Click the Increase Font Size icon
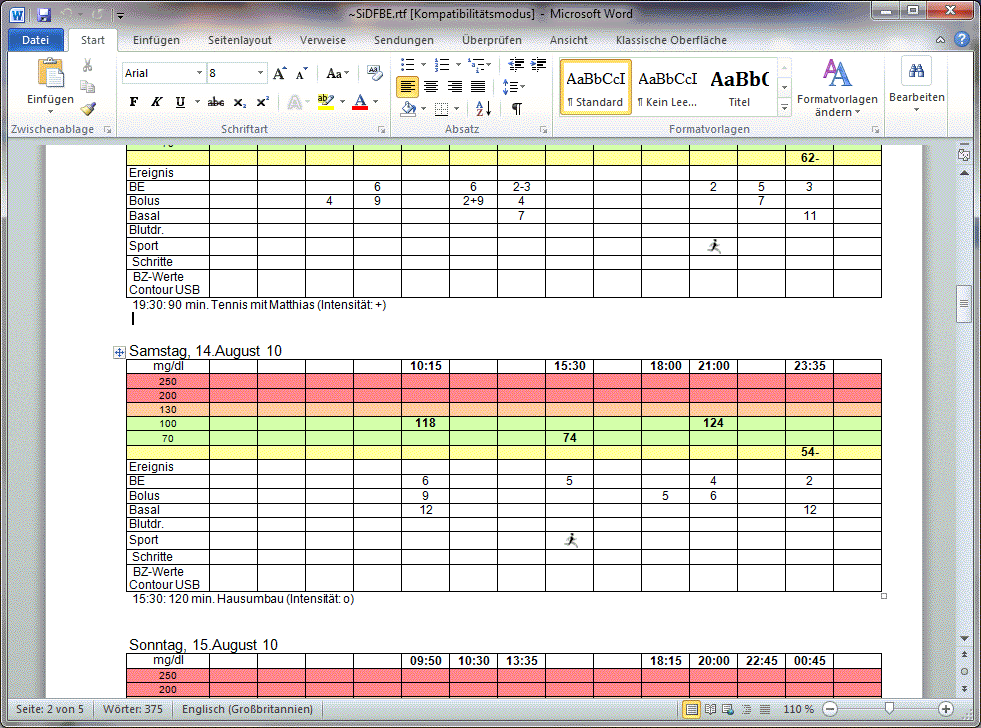 (x=280, y=73)
